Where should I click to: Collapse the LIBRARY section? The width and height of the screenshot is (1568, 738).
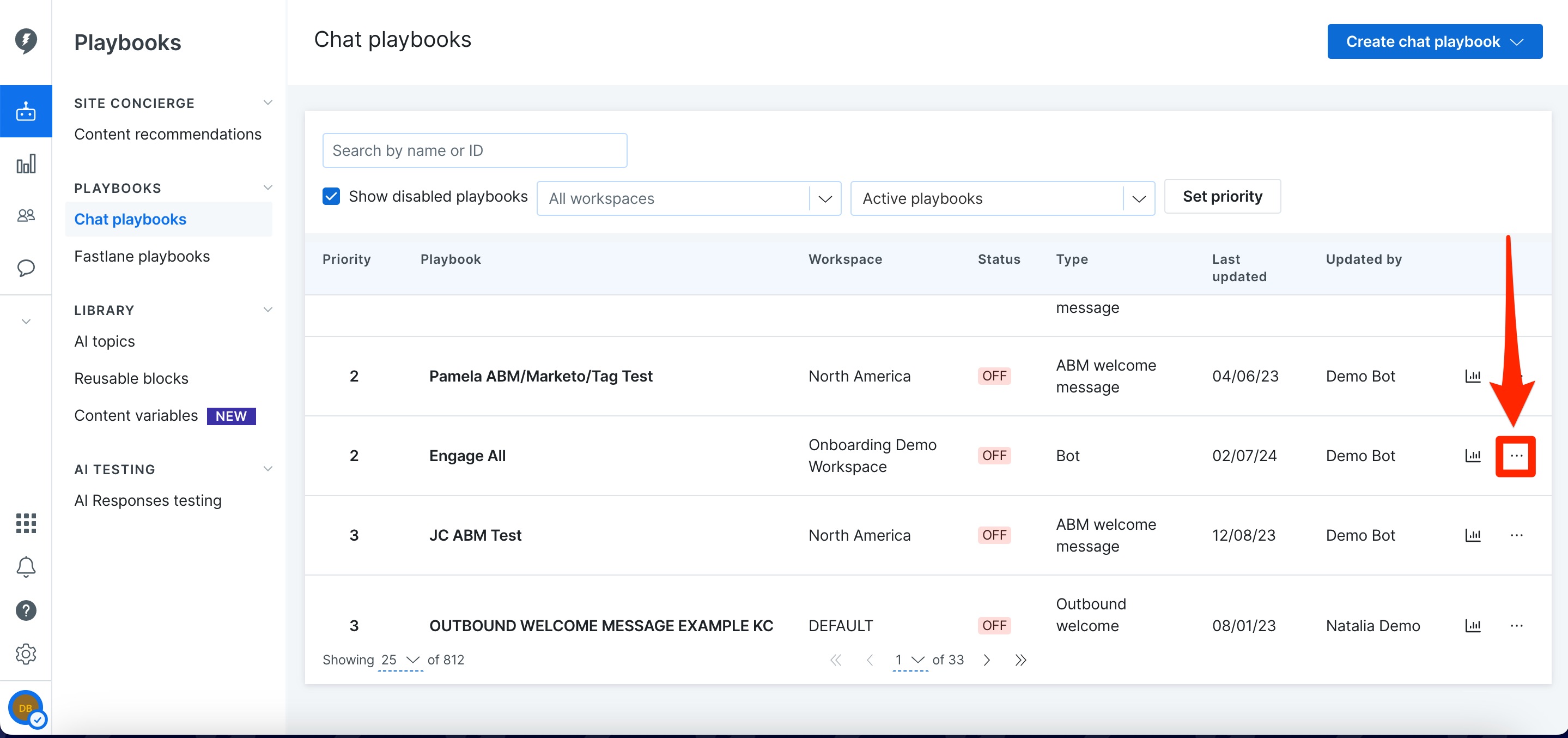pos(267,310)
